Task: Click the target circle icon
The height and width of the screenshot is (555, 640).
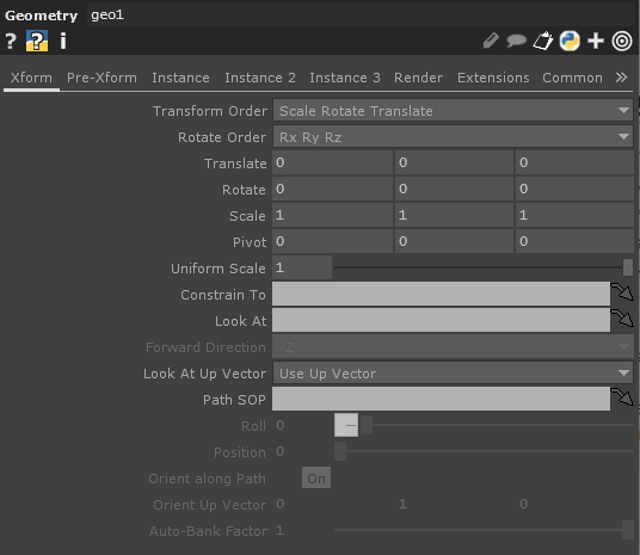Action: [x=622, y=41]
